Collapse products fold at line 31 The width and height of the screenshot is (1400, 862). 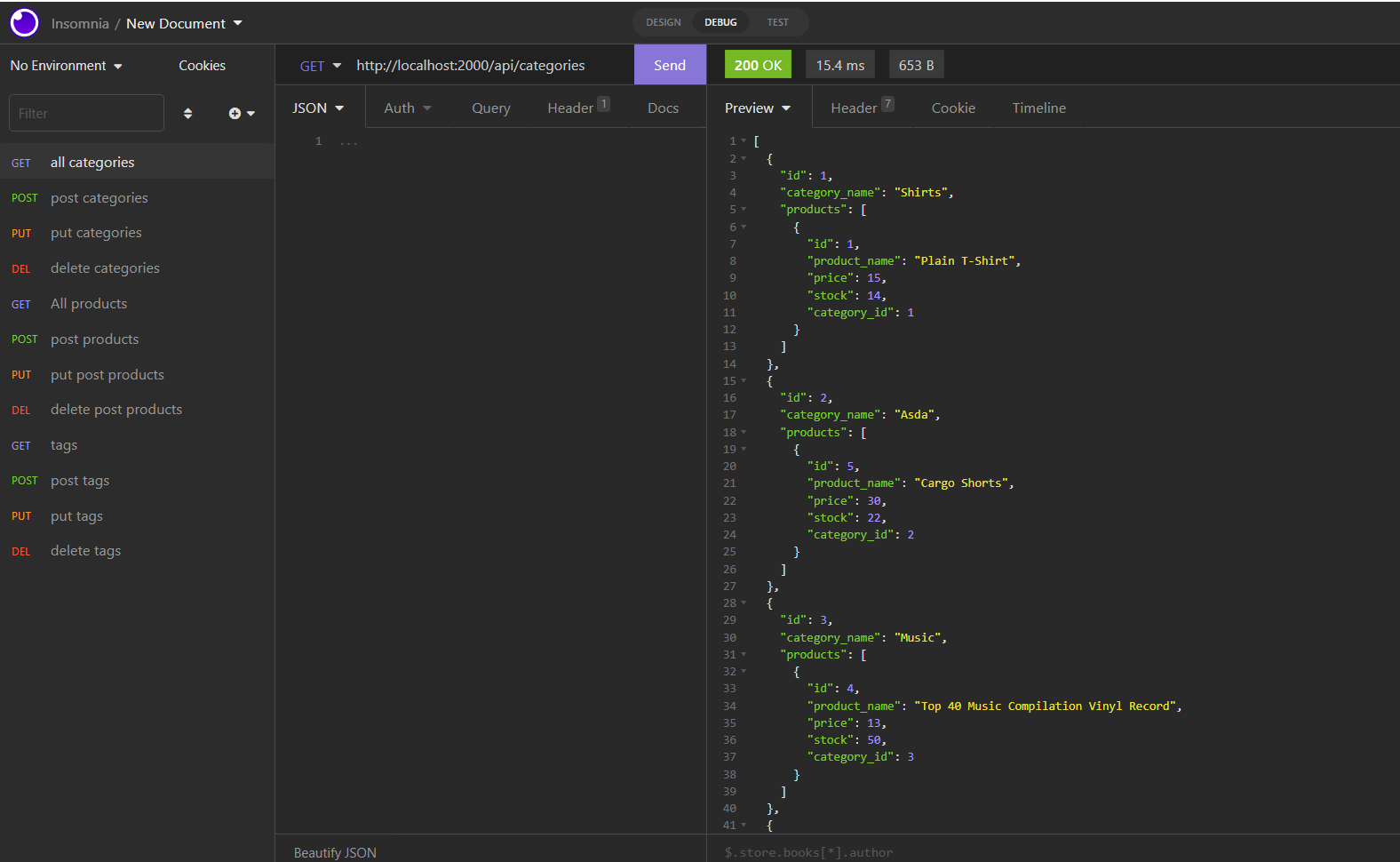(744, 654)
